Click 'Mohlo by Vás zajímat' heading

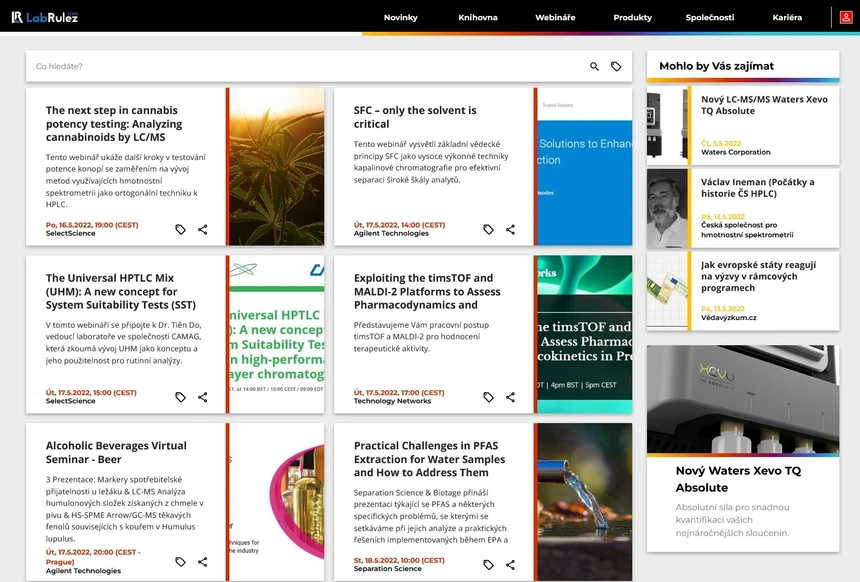pos(716,66)
